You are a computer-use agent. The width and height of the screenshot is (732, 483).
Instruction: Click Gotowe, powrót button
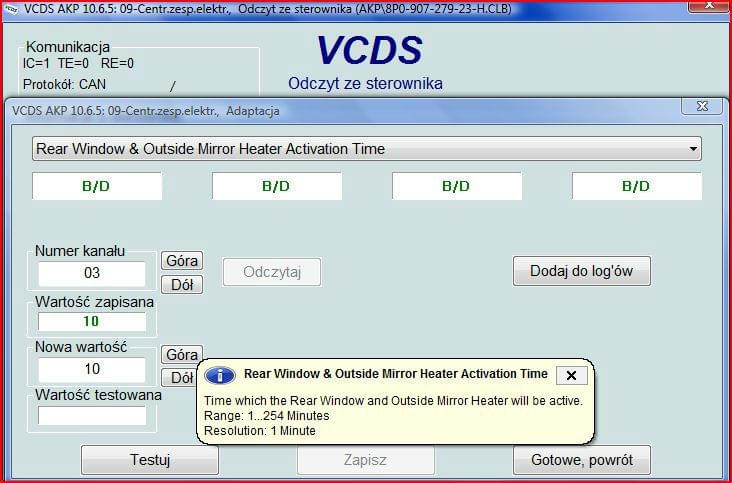[x=582, y=460]
